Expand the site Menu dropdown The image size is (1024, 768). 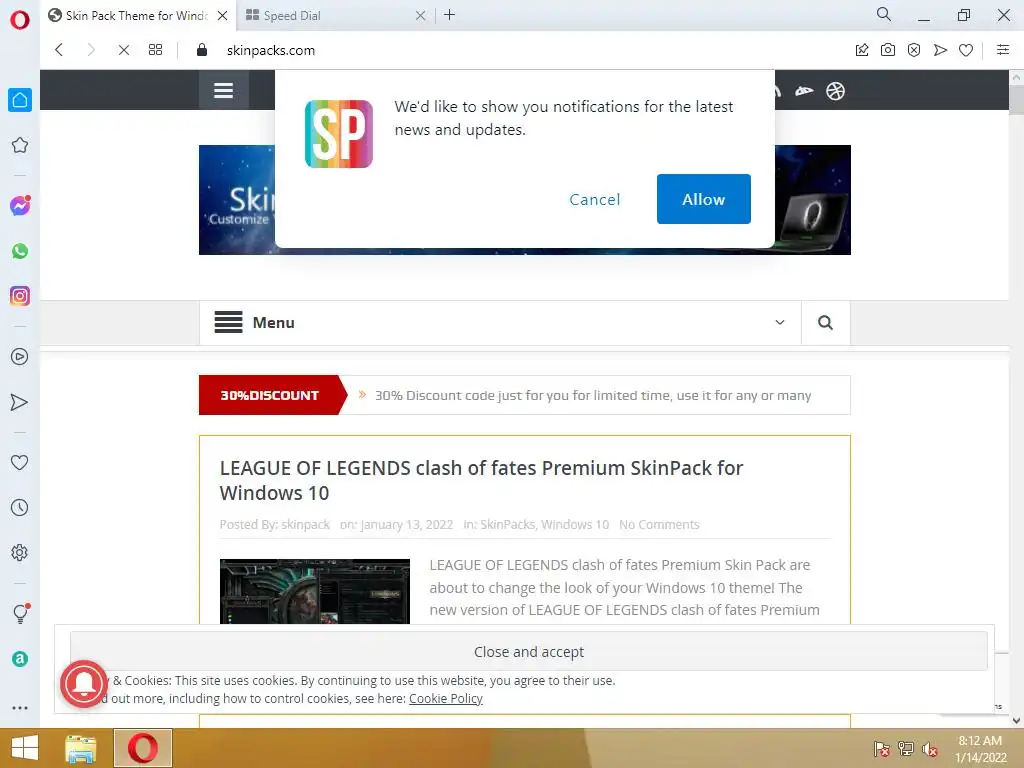coord(500,323)
